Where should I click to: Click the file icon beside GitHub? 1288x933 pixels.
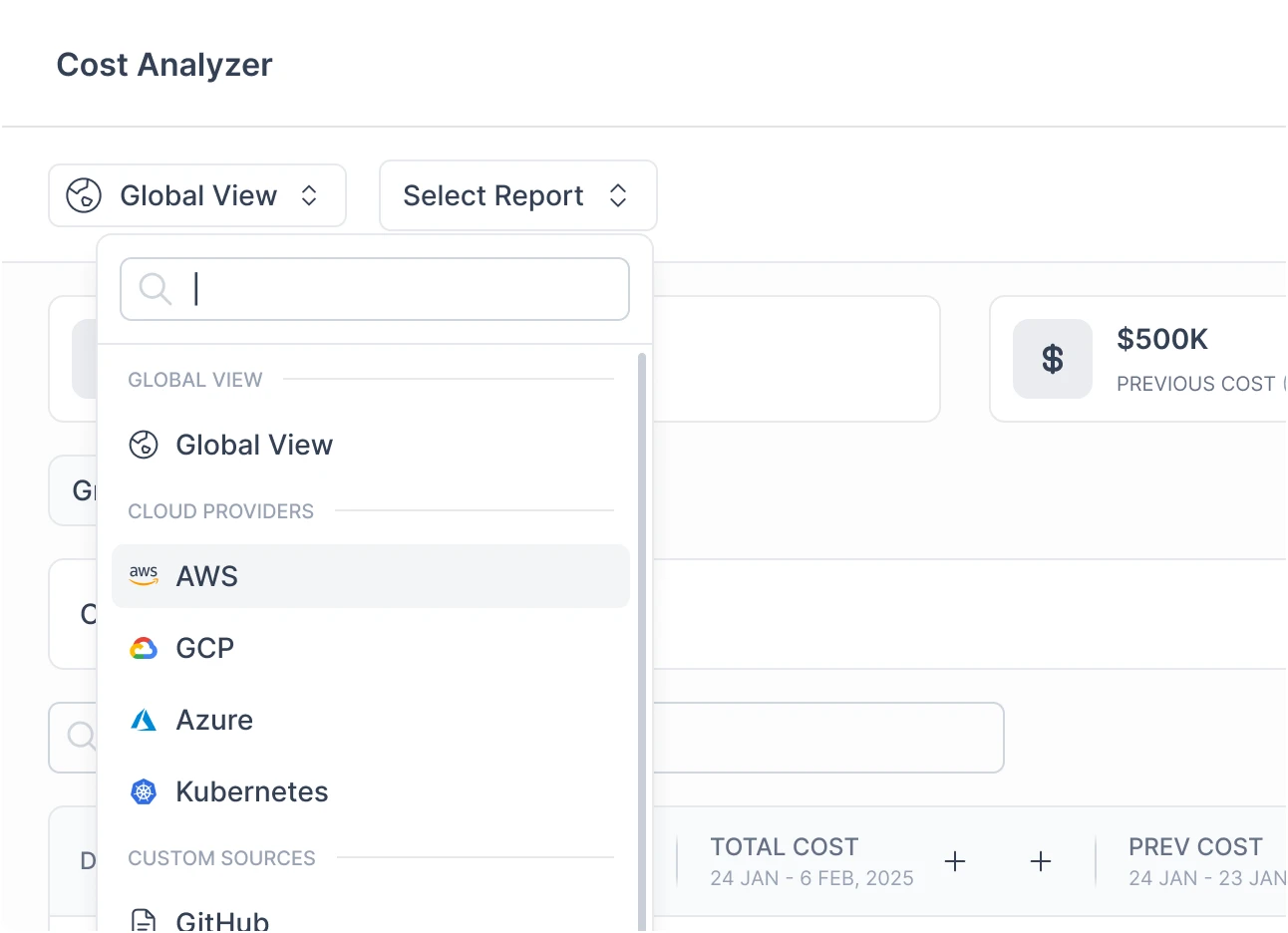pos(144,921)
